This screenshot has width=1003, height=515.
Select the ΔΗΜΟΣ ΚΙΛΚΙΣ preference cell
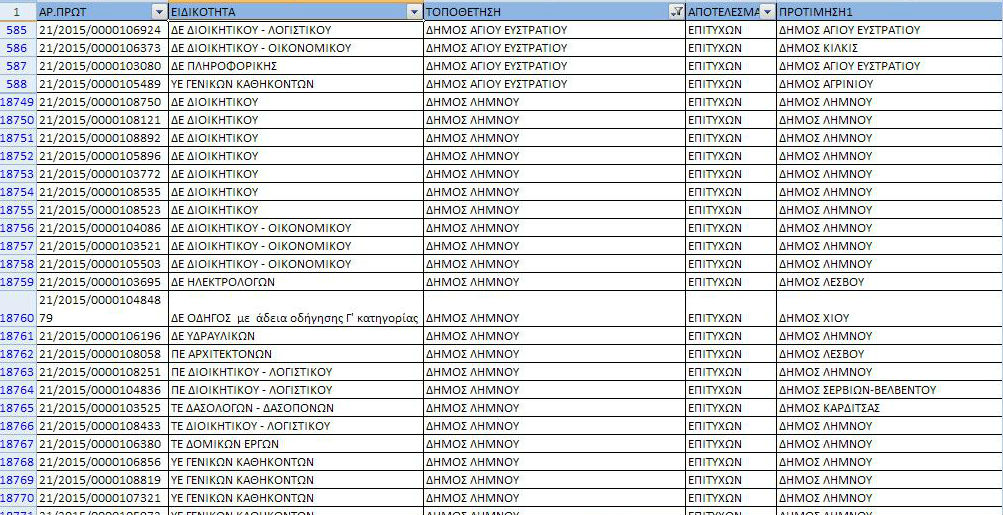pyautogui.click(x=888, y=48)
